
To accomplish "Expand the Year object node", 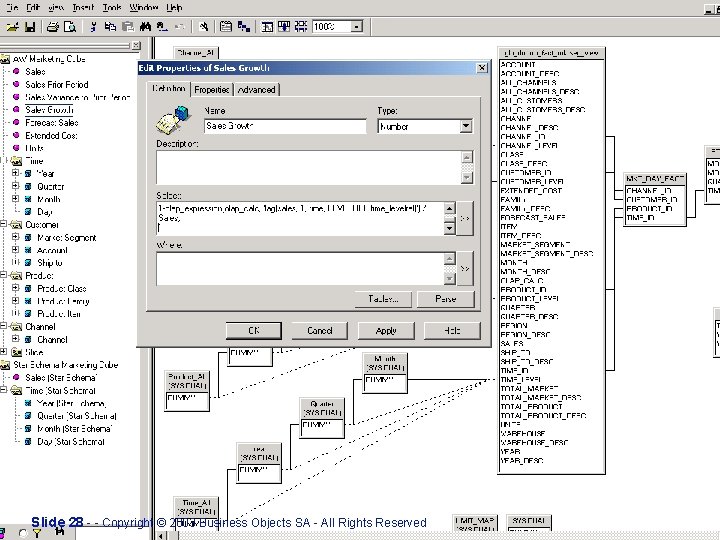I will pos(16,173).
